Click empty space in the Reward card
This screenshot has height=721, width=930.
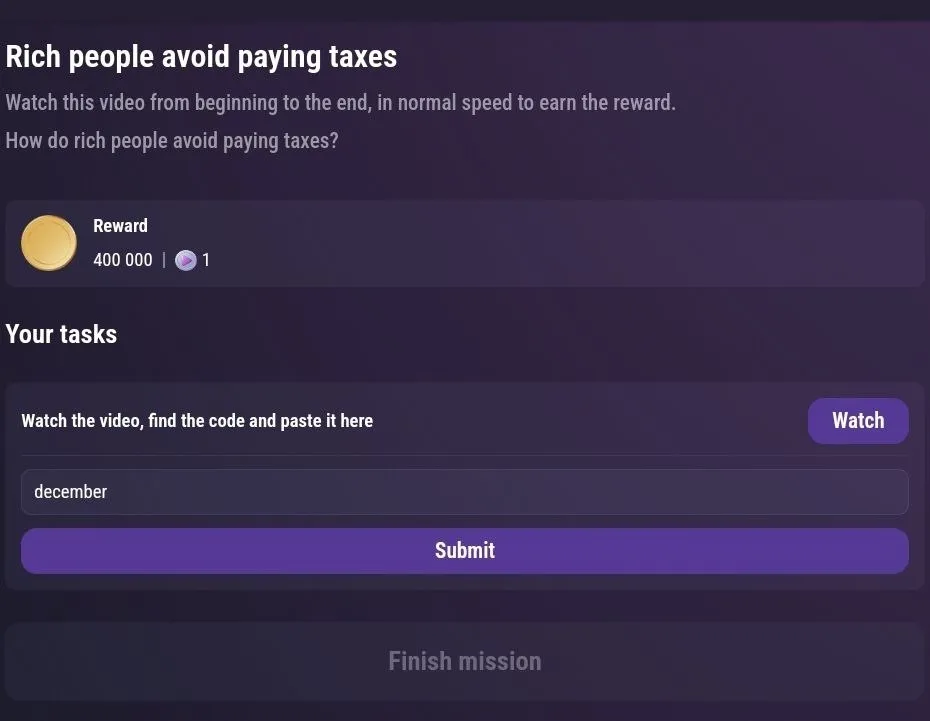(x=600, y=244)
